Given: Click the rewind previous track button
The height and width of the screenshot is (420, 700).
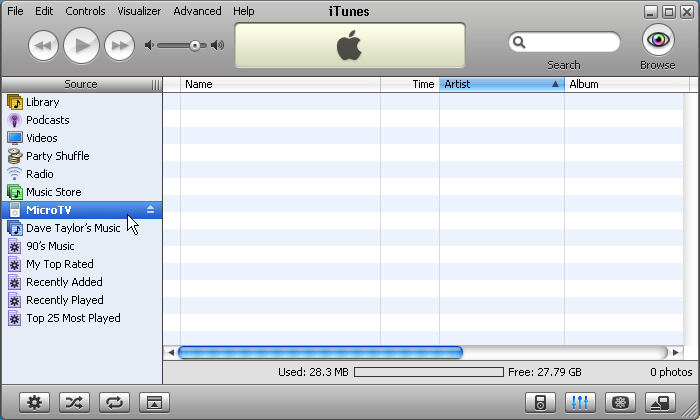Looking at the screenshot, I should [x=43, y=46].
